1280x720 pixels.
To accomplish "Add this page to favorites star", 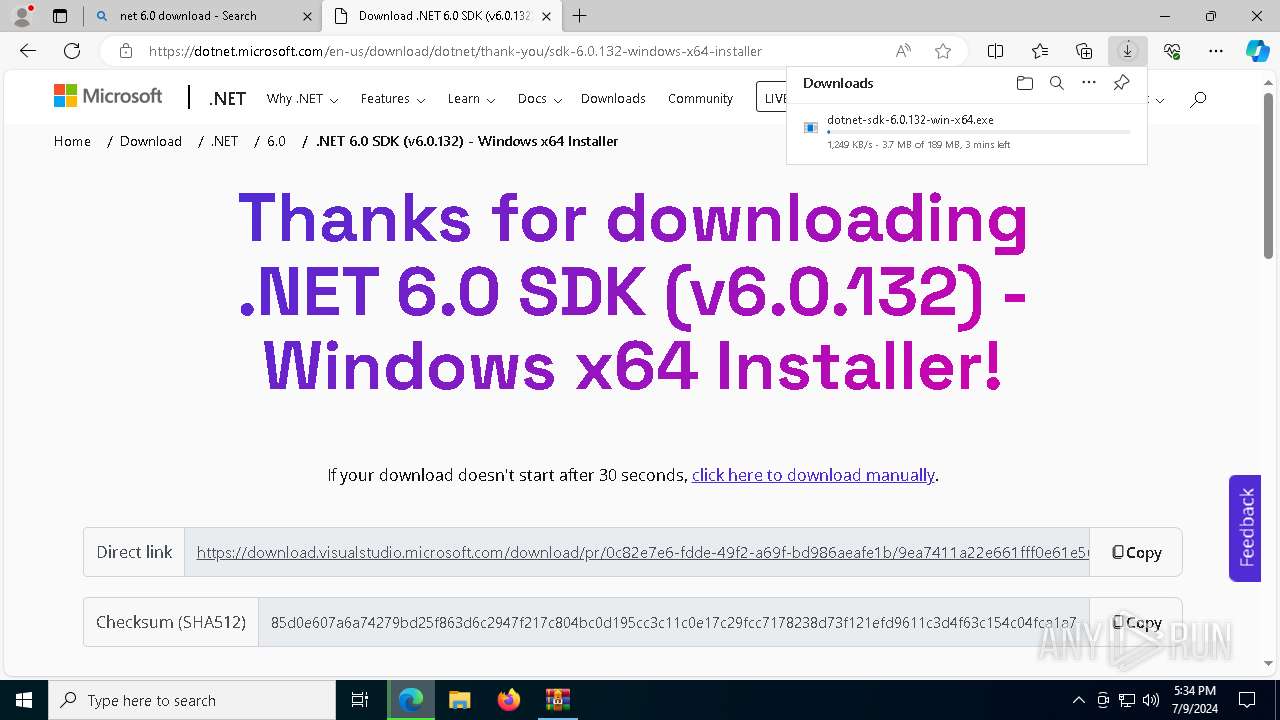I will 942,51.
